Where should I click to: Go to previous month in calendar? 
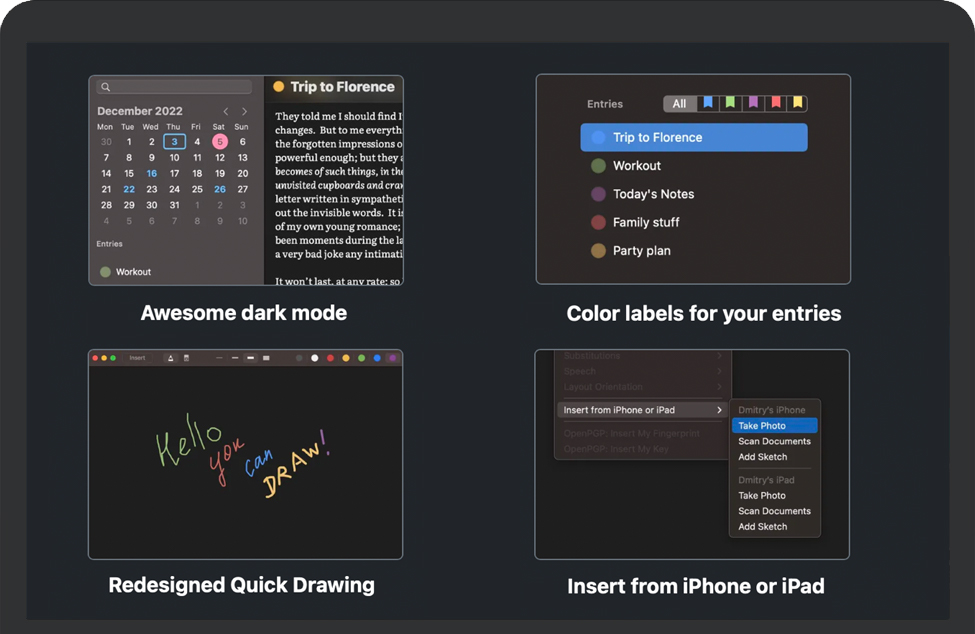coord(226,112)
